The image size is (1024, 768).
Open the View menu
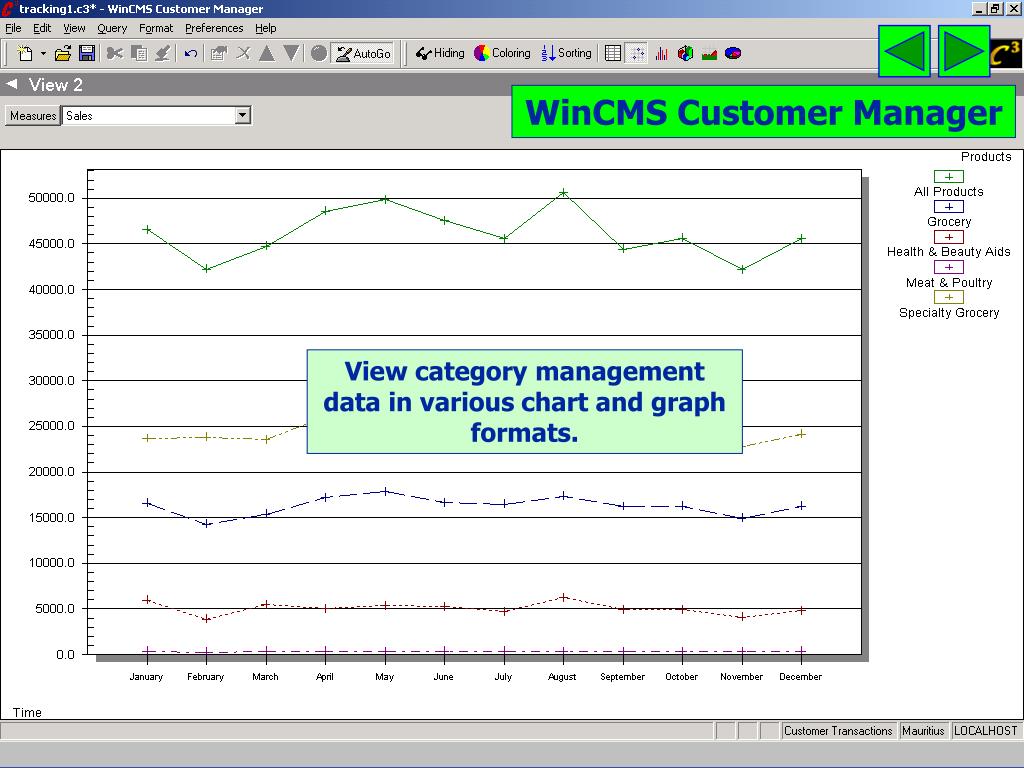coord(74,28)
